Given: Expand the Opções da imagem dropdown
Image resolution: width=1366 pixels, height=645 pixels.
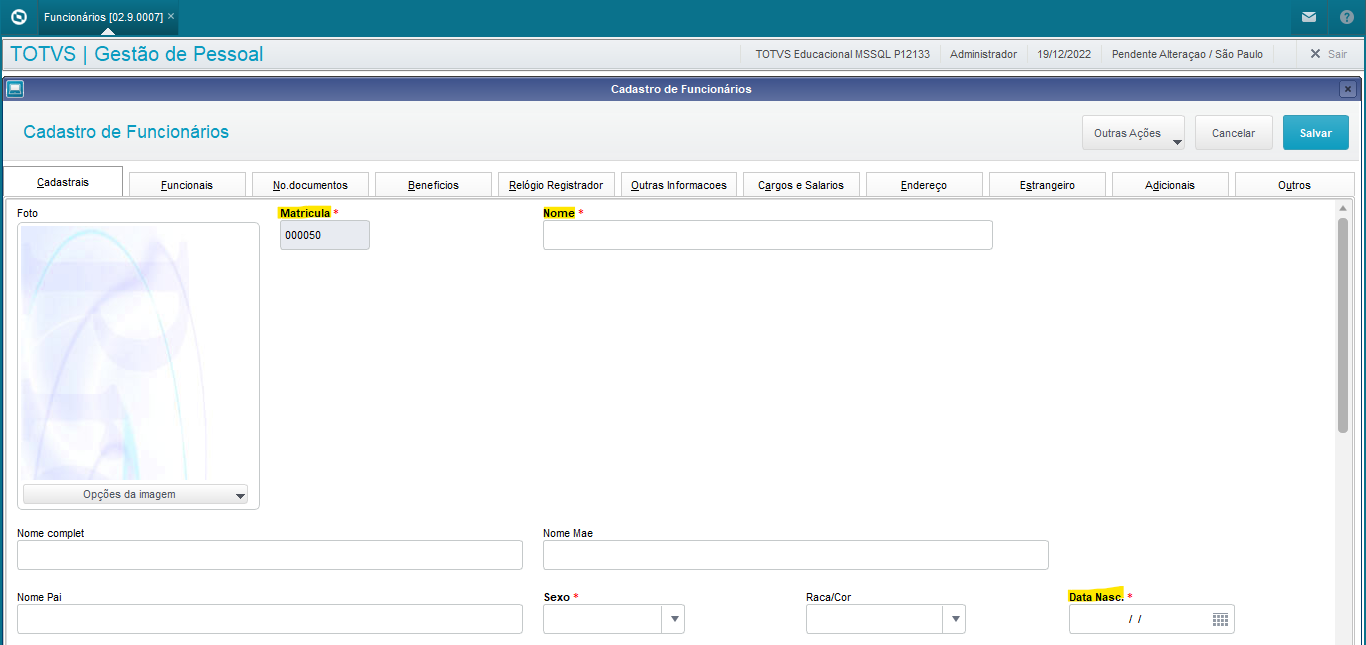Looking at the screenshot, I should 135,494.
